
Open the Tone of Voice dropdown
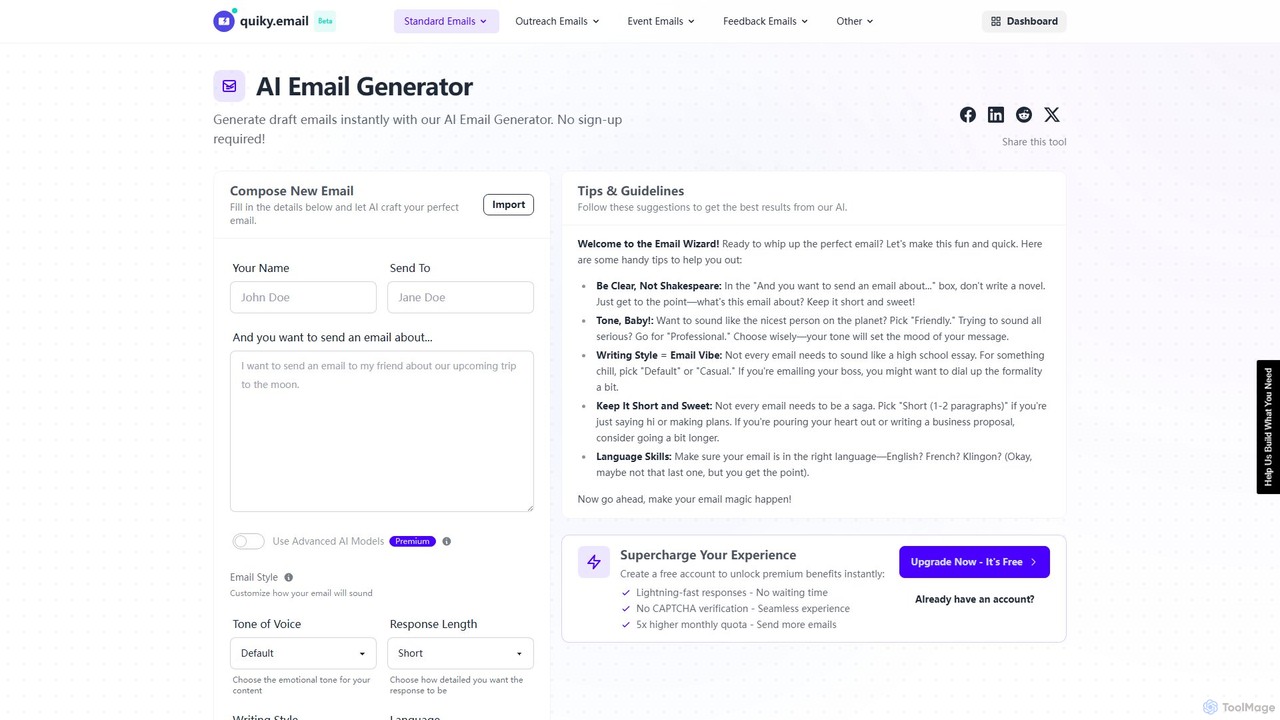click(303, 653)
